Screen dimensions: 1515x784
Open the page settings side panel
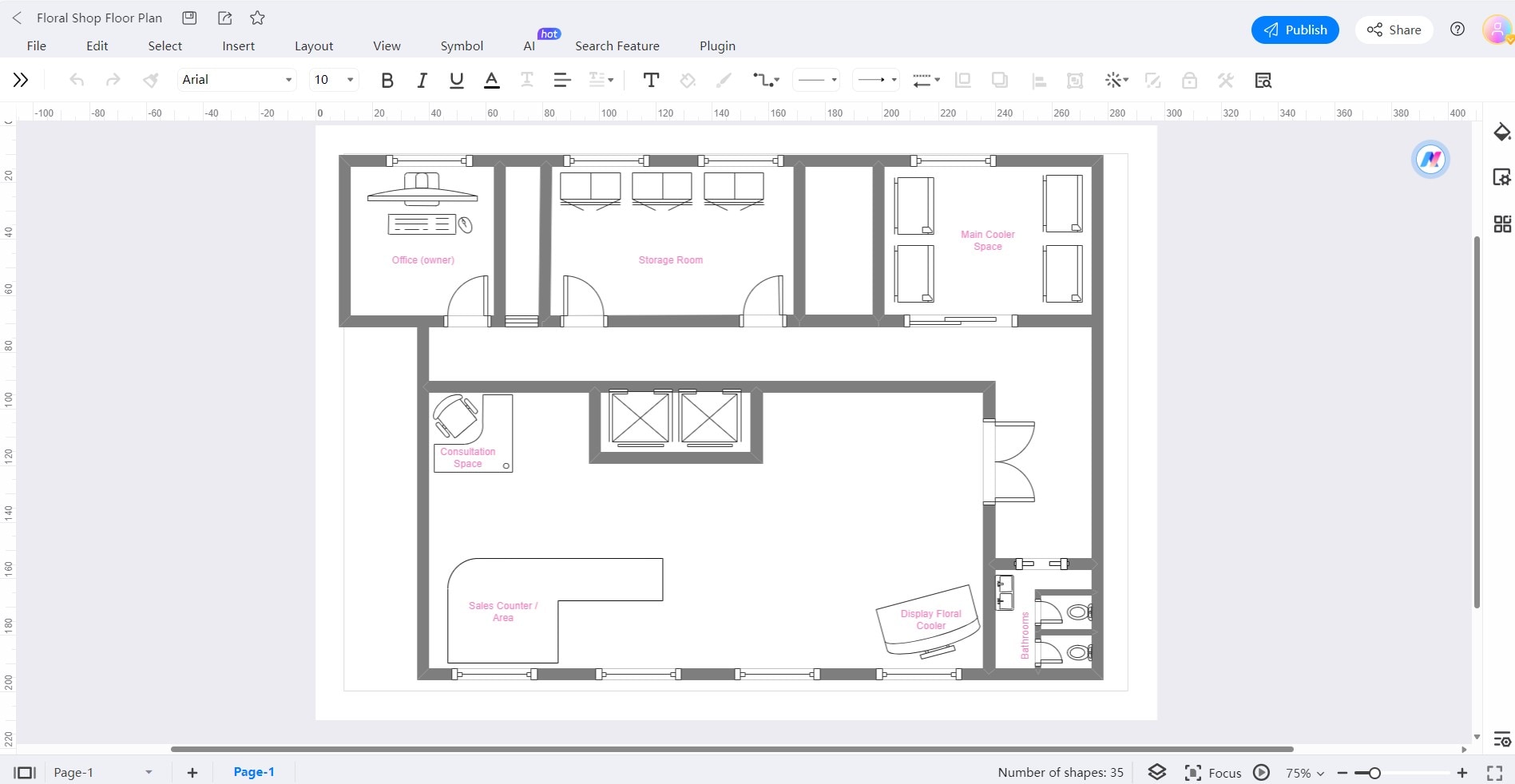coord(1502,177)
